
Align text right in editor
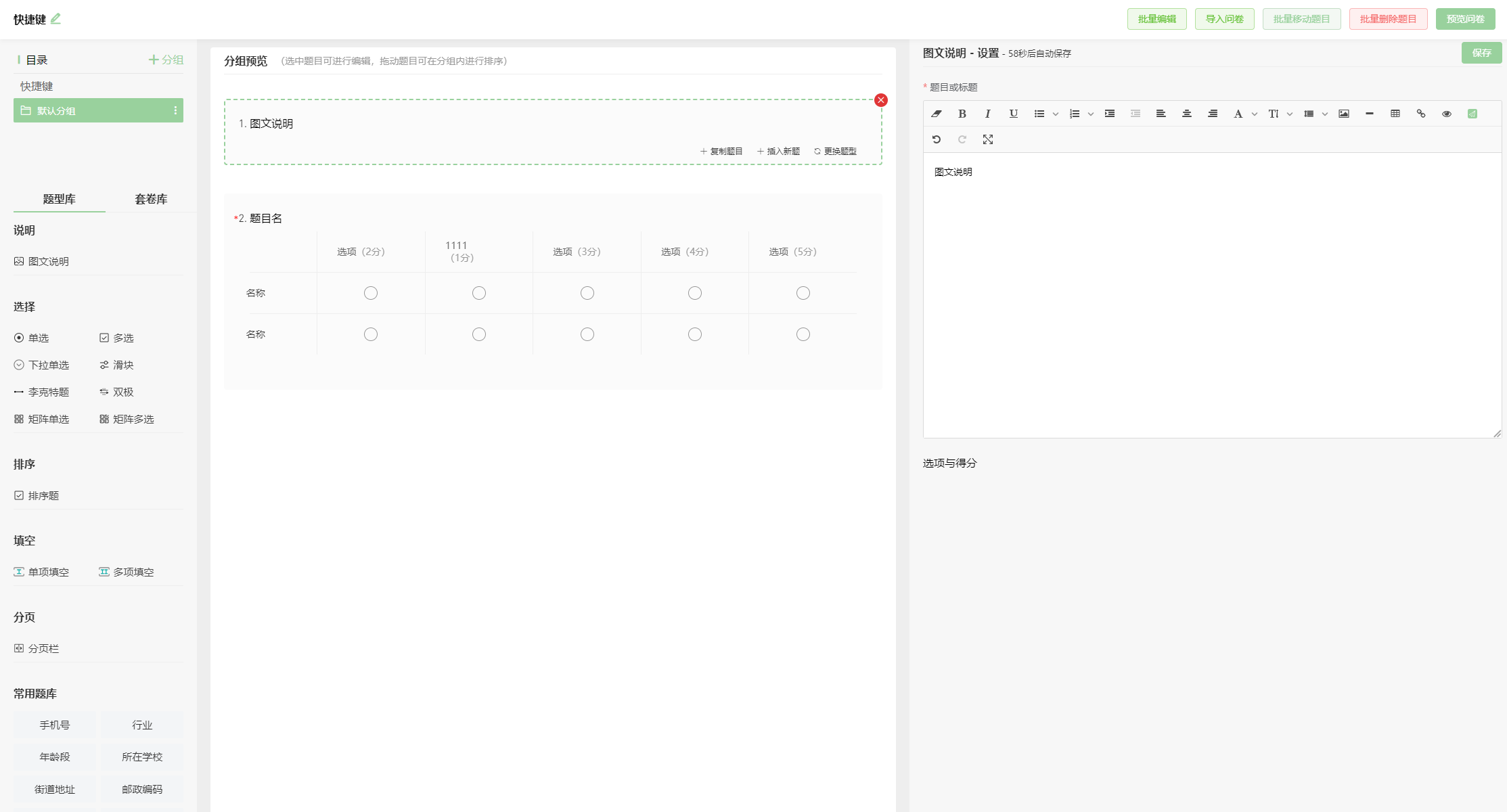click(1213, 114)
